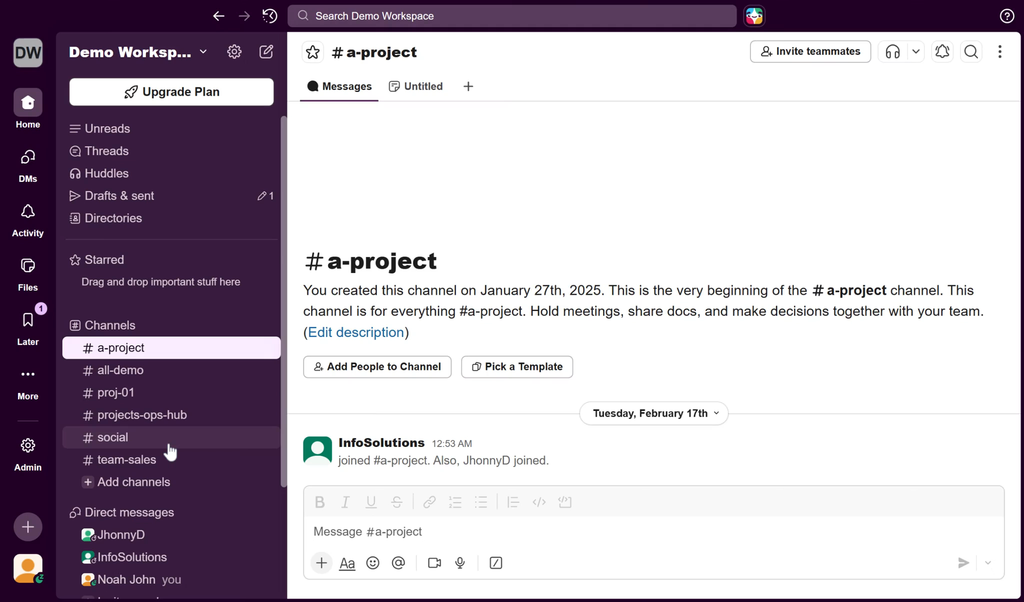Screen dimensions: 1024x602
Task: Open the emoji picker in composer
Action: coord(373,563)
